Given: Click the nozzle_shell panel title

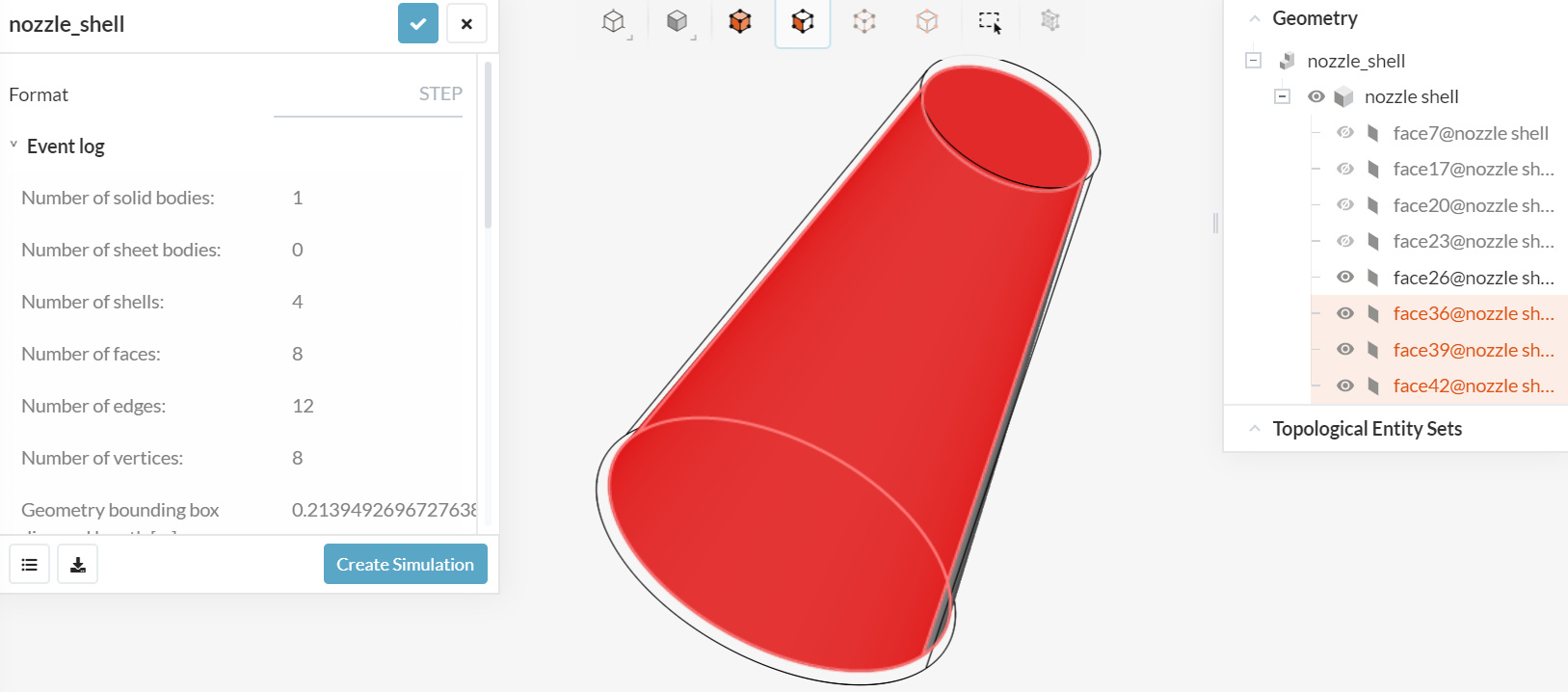Looking at the screenshot, I should (x=66, y=24).
